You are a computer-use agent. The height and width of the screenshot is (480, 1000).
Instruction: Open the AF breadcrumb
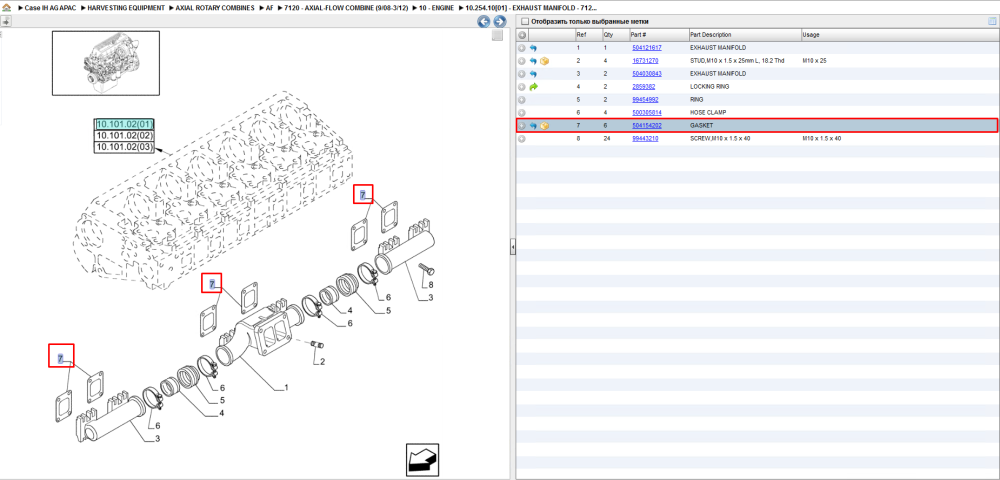point(269,8)
